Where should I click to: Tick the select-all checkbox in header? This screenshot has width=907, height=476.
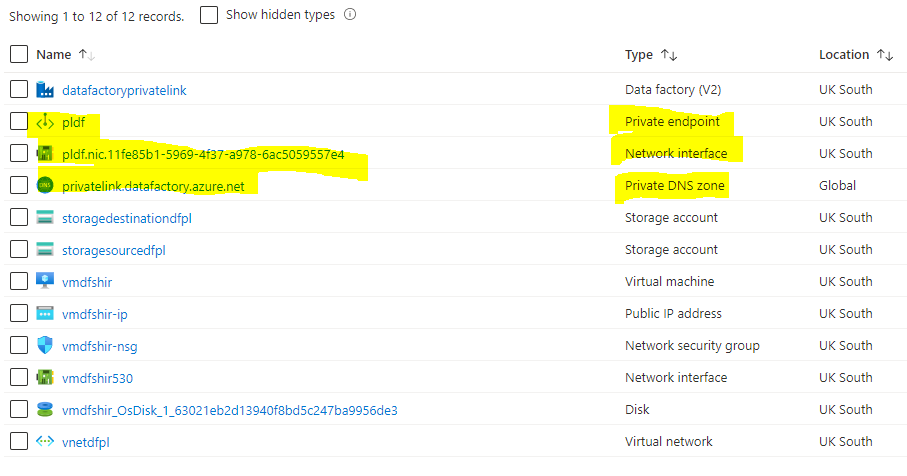(19, 54)
